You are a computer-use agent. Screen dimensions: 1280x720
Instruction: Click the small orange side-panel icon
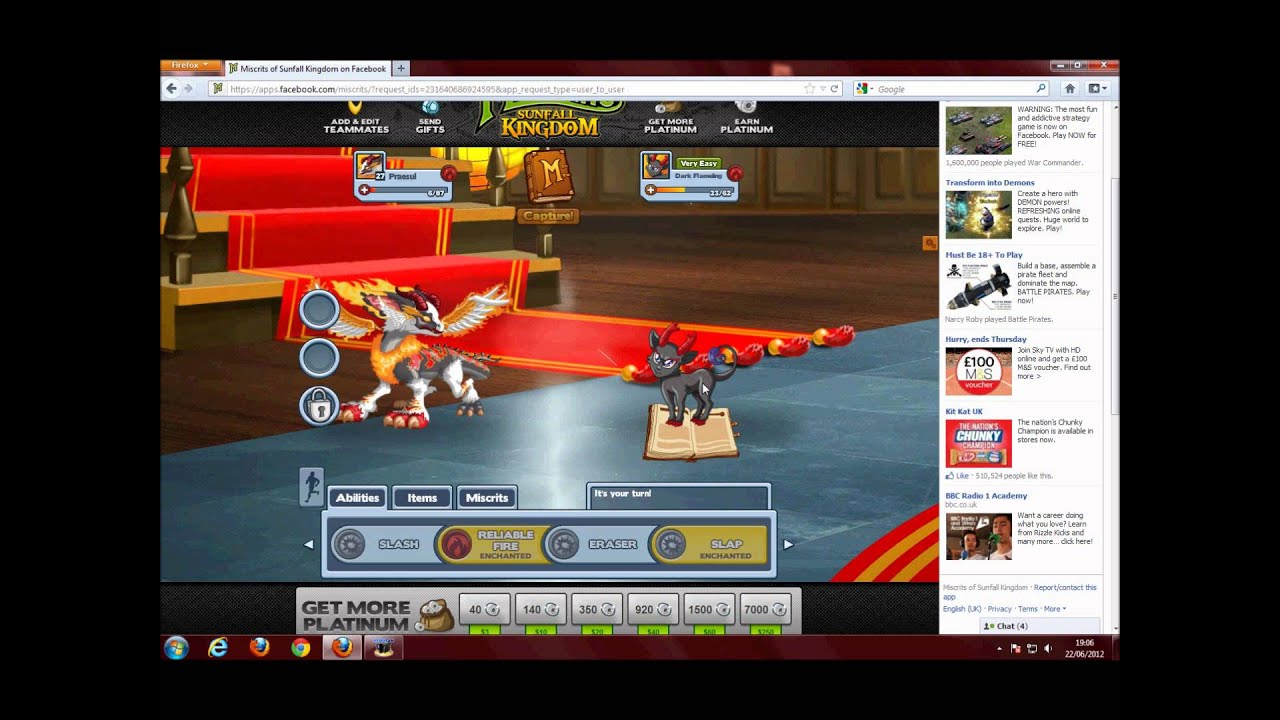[x=930, y=243]
